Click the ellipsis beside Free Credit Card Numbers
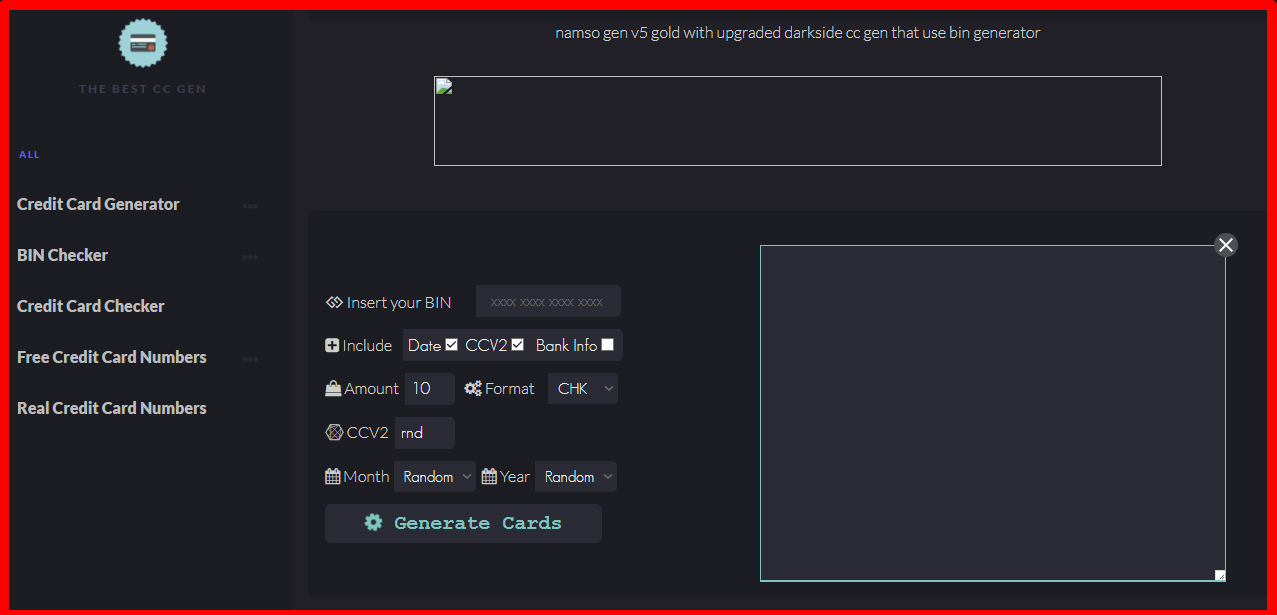The width and height of the screenshot is (1277, 615). 250,359
